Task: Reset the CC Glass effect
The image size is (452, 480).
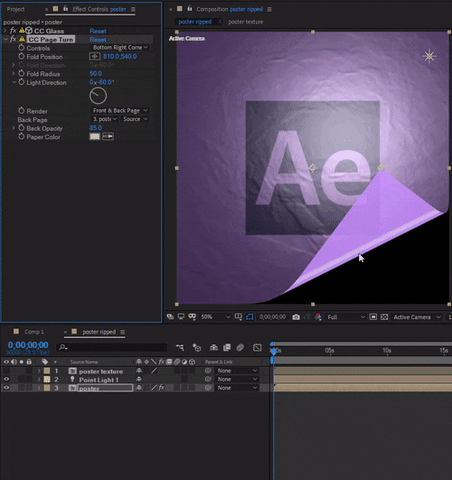Action: tap(98, 31)
